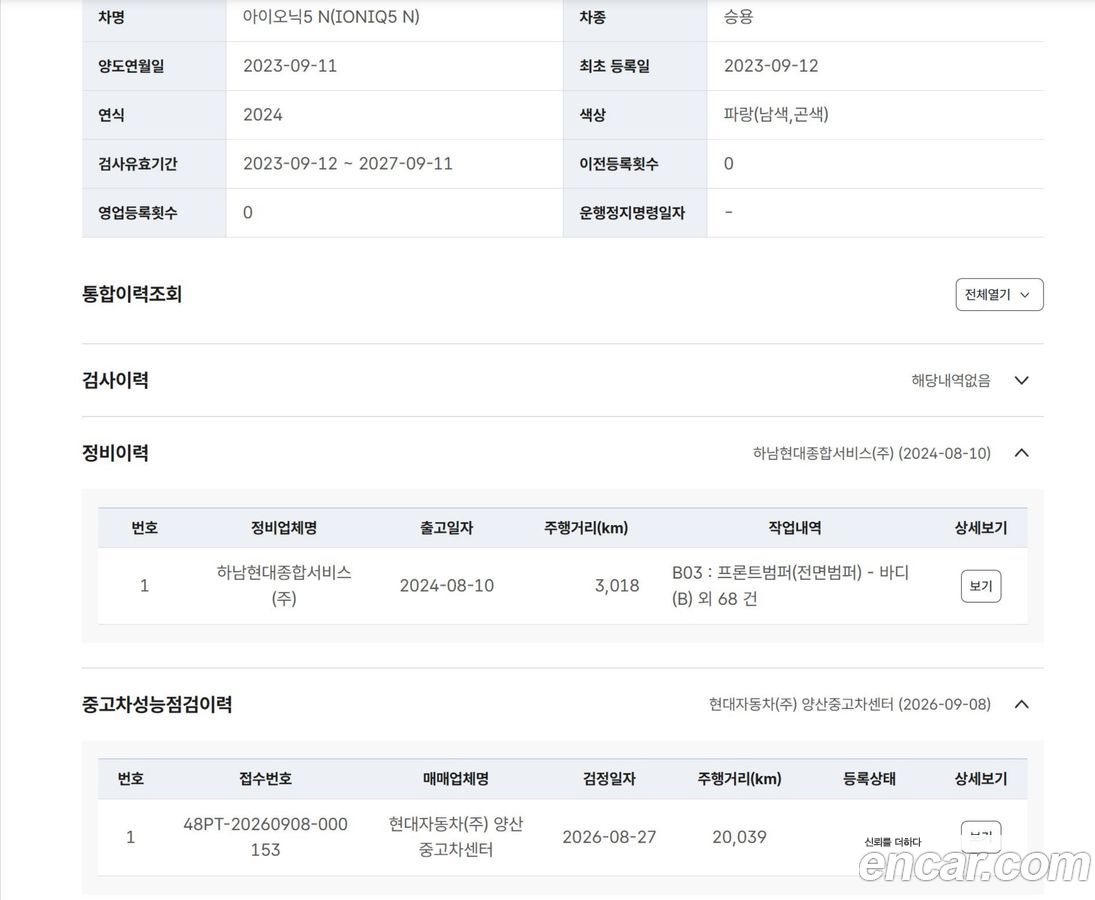Collapse the 정비이력 section chevron

(x=1021, y=453)
